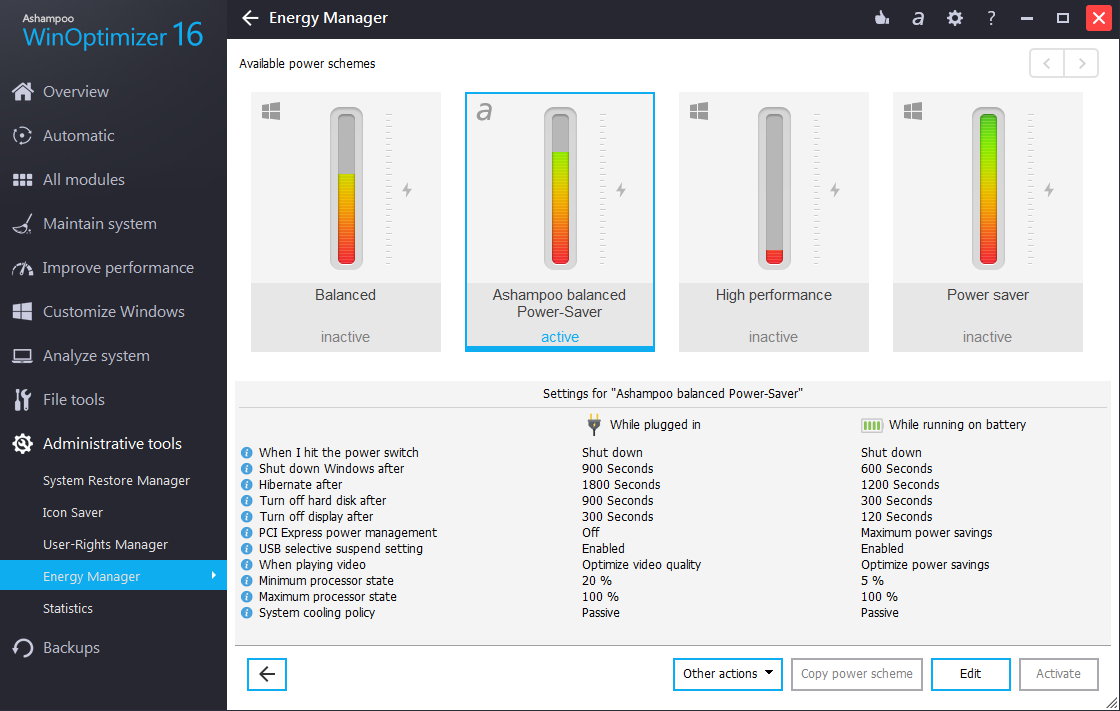Switch to the Power saver scheme
The height and width of the screenshot is (711, 1120).
tap(987, 220)
